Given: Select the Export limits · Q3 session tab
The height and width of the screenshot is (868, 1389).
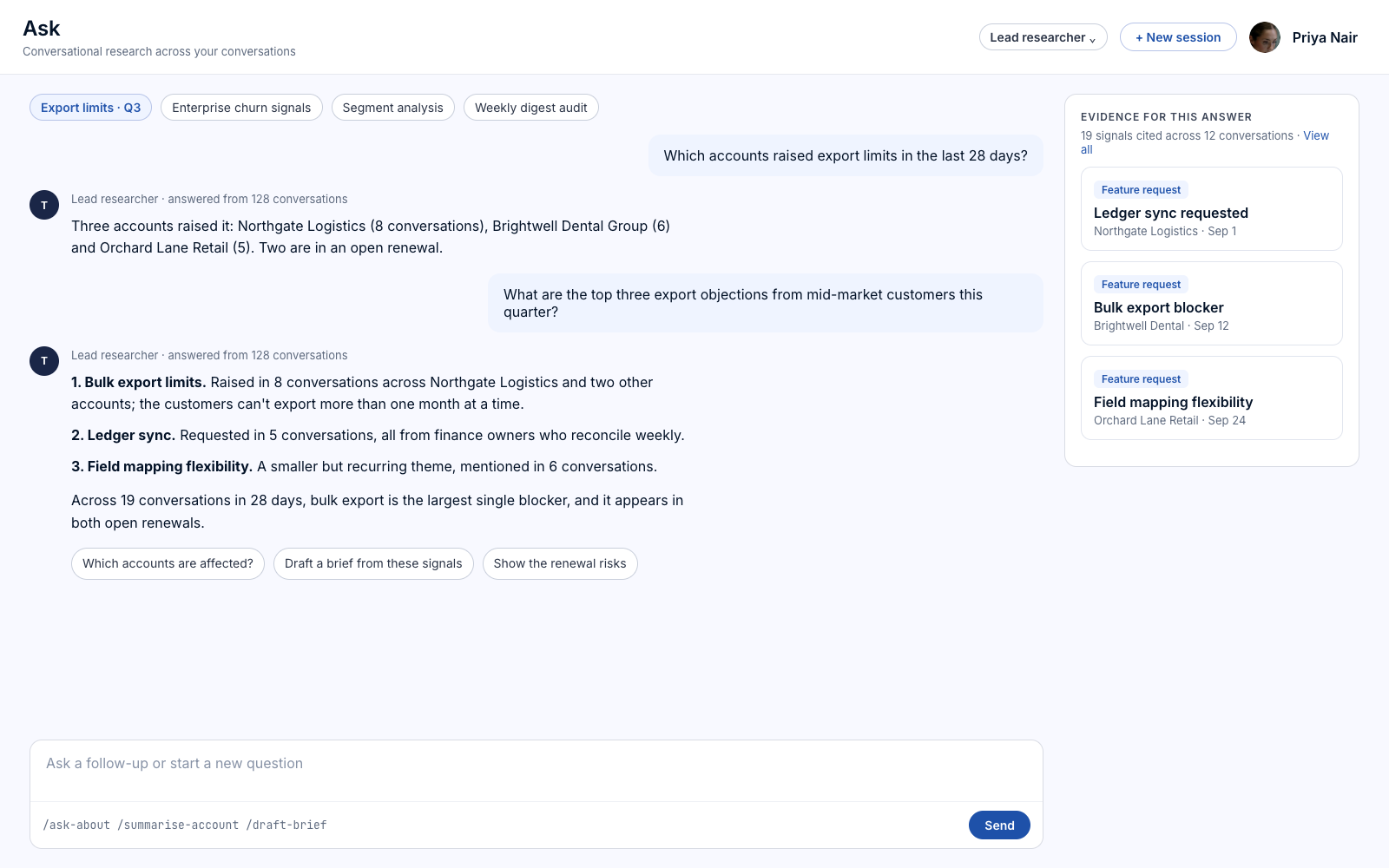Looking at the screenshot, I should 90,108.
